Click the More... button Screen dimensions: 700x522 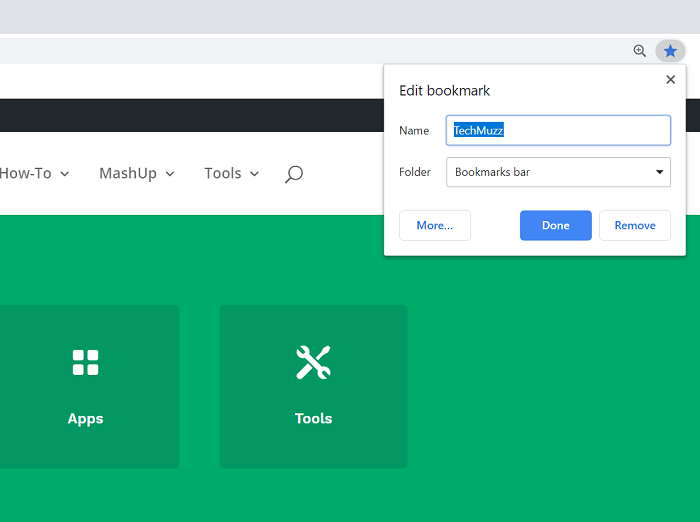(x=435, y=226)
